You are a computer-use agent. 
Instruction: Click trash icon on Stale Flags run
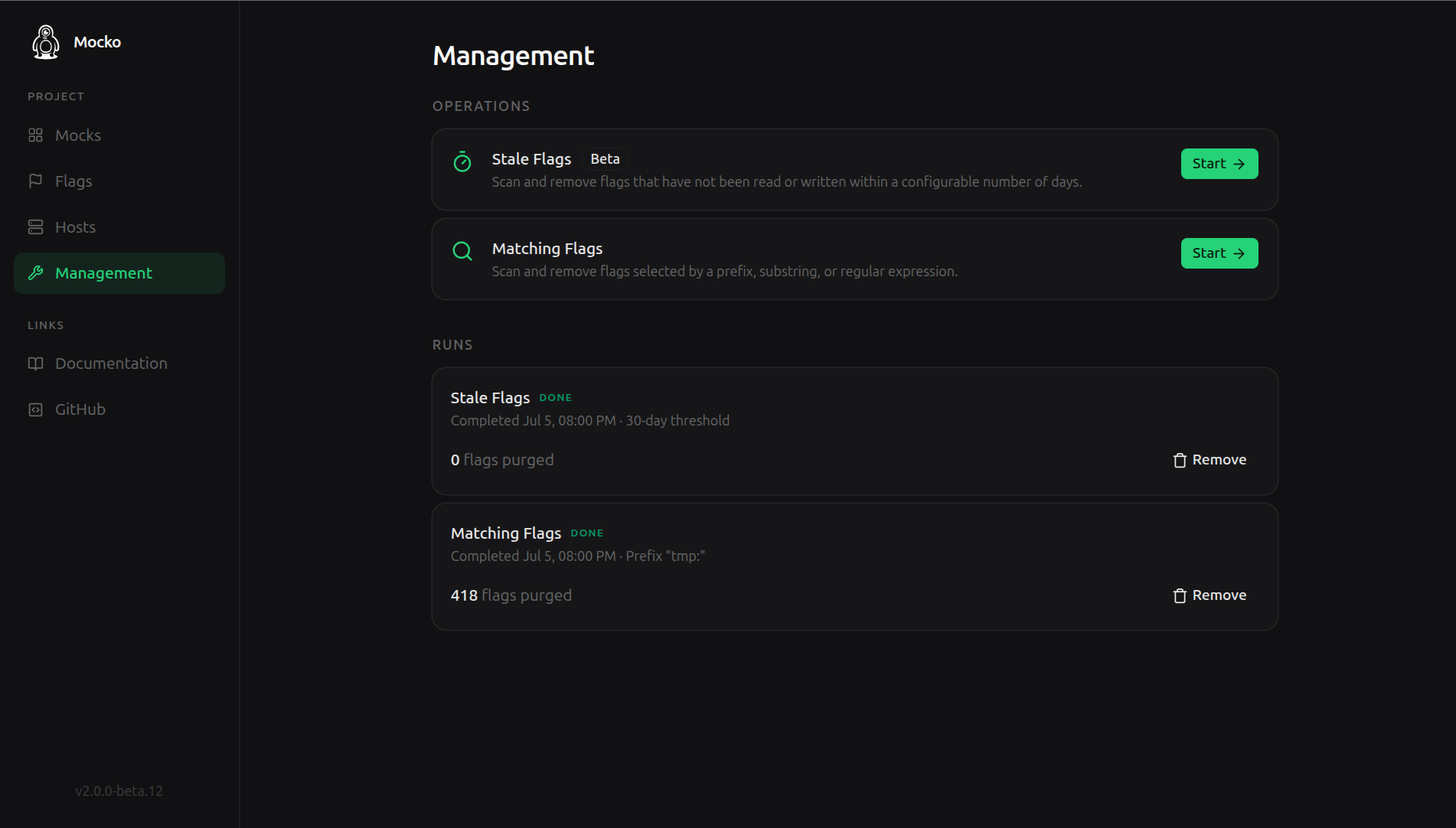(x=1180, y=460)
